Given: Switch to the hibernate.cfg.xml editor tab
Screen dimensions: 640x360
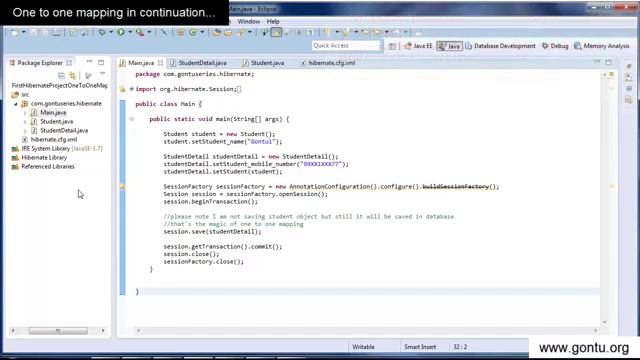Looking at the screenshot, I should click(328, 63).
